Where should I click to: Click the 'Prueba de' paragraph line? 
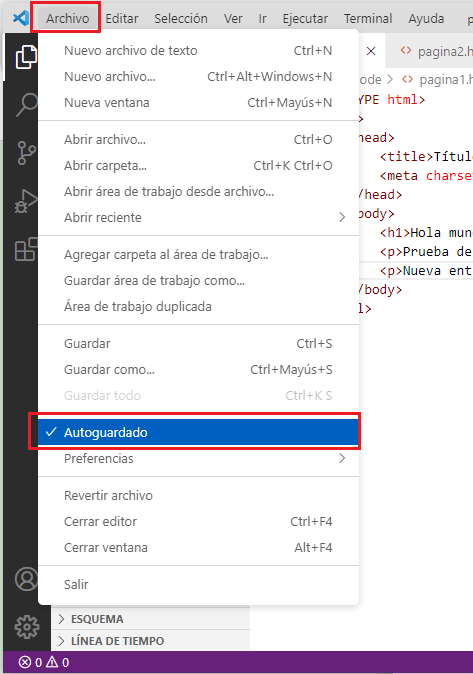[x=426, y=252]
